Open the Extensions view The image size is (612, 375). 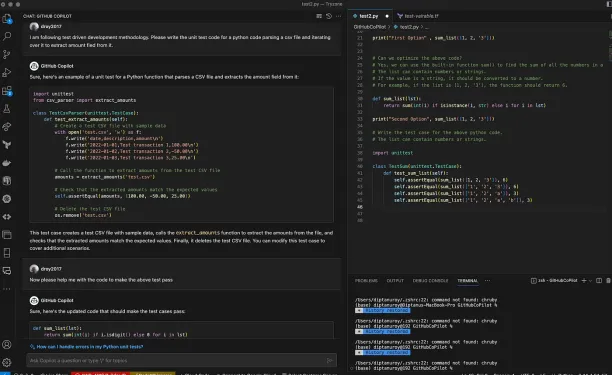click(x=7, y=91)
